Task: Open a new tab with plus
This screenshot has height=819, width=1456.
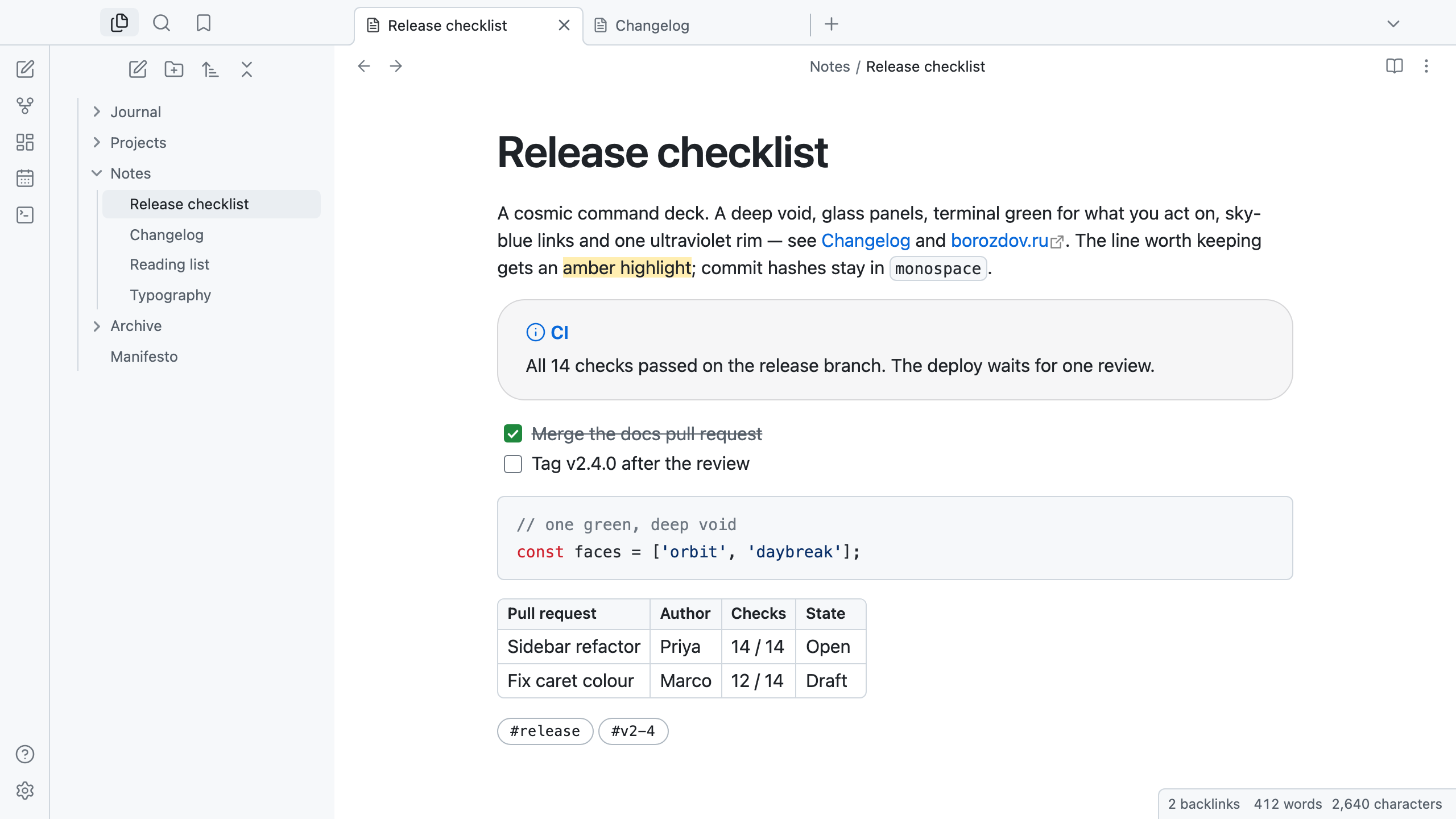Action: coord(832,24)
